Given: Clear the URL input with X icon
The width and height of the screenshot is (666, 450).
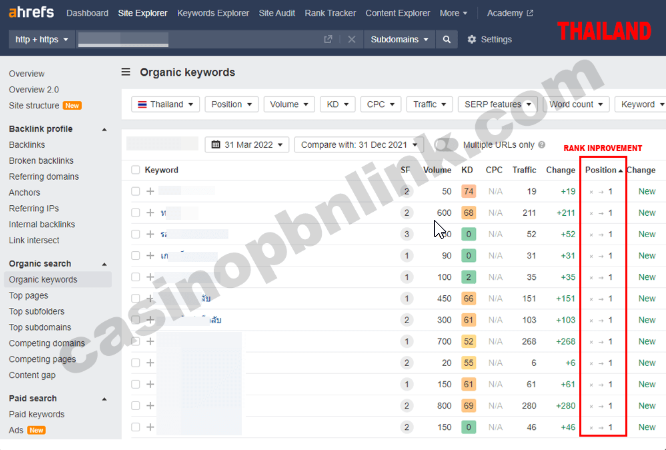Looking at the screenshot, I should pyautogui.click(x=351, y=39).
